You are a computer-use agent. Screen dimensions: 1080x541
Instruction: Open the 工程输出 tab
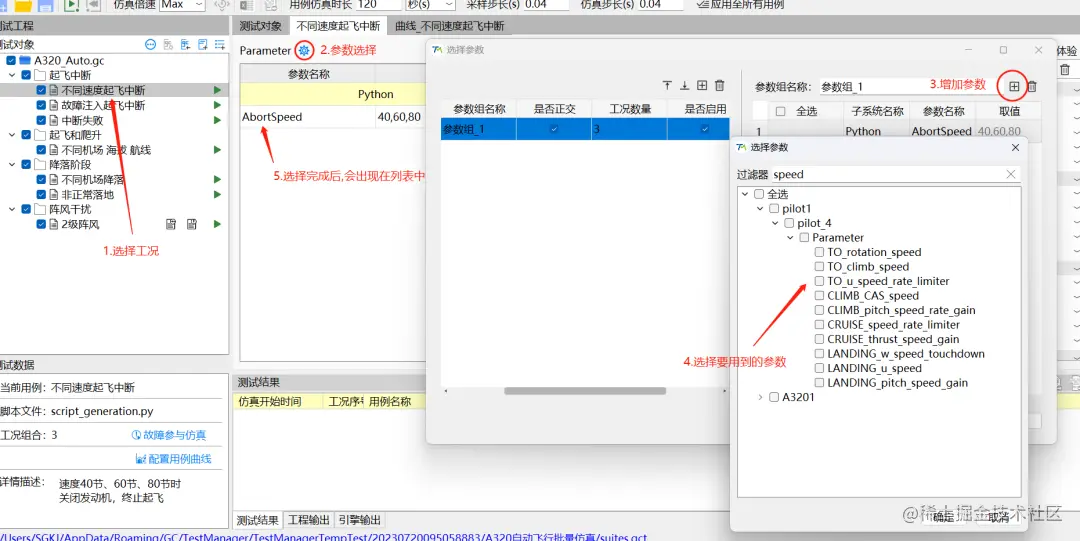(x=309, y=520)
